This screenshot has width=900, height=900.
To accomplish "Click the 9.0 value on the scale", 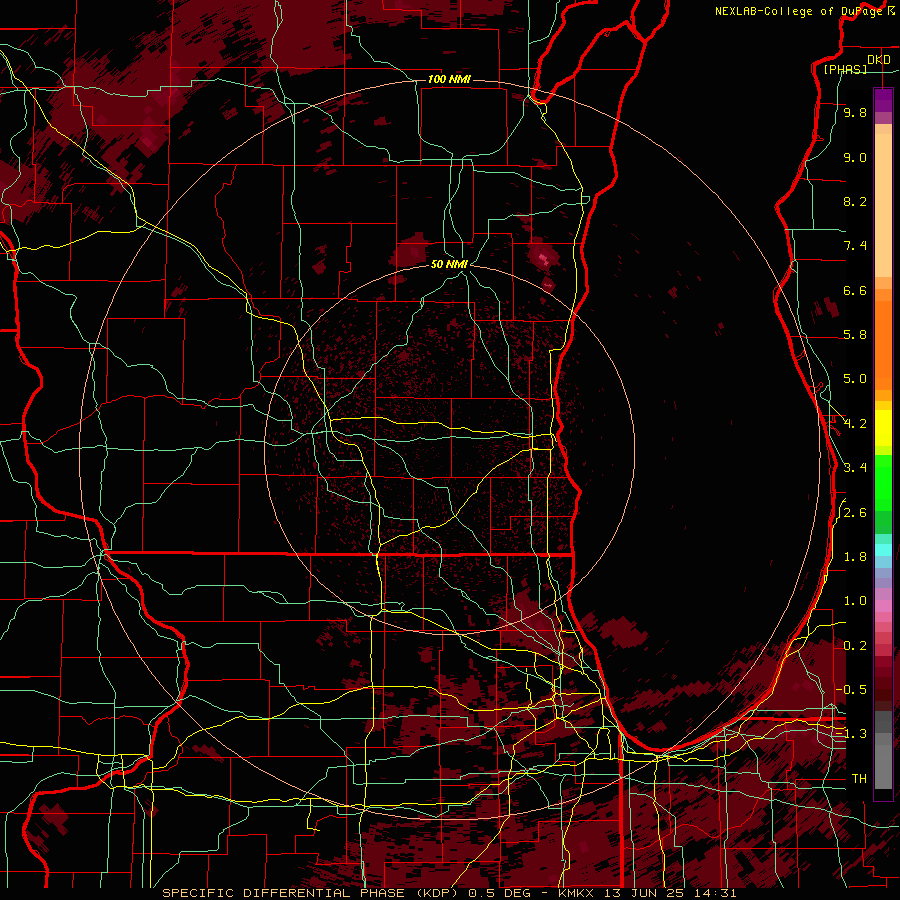I will (855, 157).
